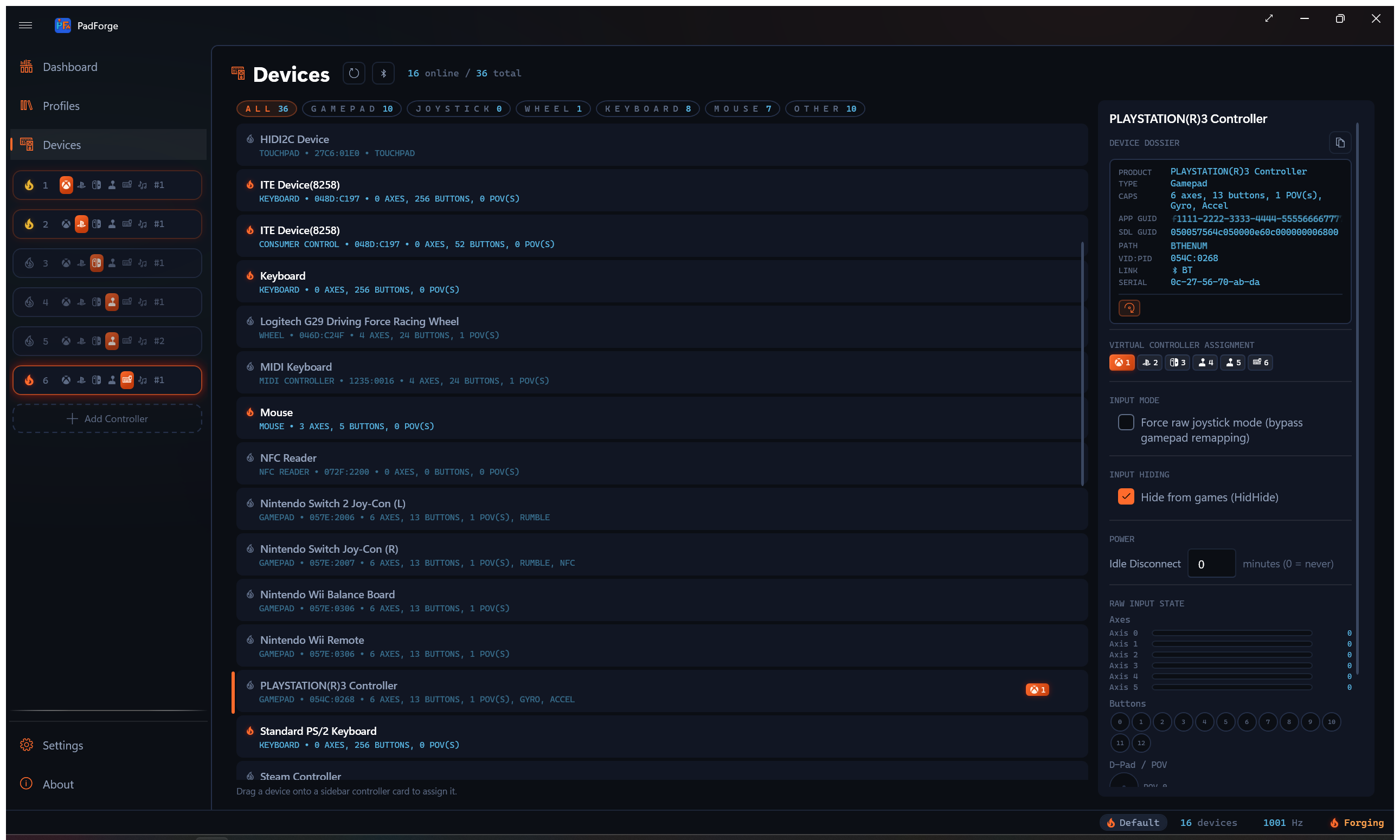
Task: Toggle virtual controller 4 assignment
Action: 1205,362
